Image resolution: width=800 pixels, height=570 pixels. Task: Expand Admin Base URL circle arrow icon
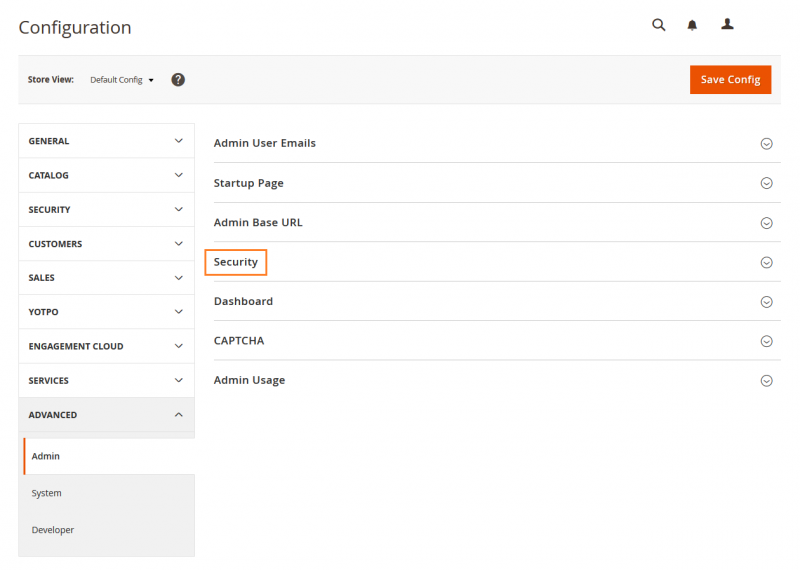click(766, 223)
